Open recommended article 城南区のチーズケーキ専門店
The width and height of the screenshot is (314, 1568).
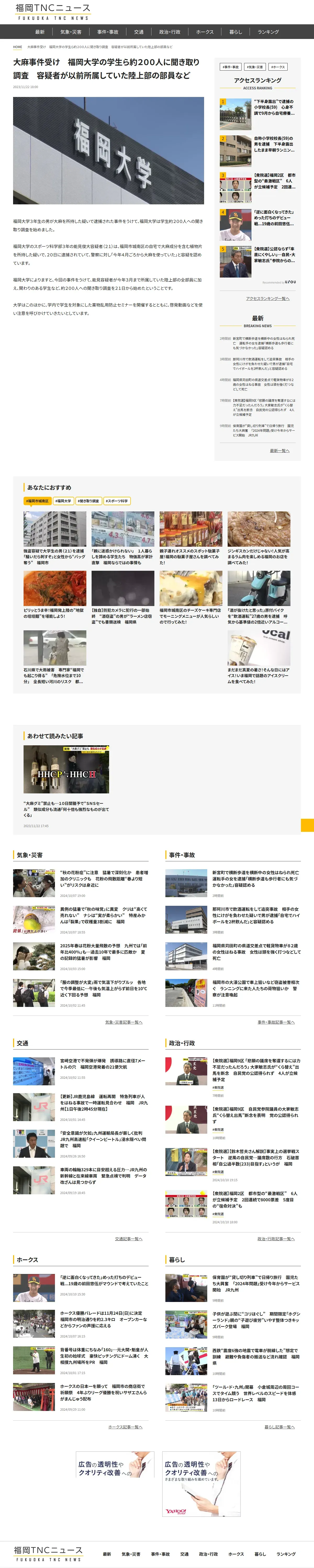point(191,616)
